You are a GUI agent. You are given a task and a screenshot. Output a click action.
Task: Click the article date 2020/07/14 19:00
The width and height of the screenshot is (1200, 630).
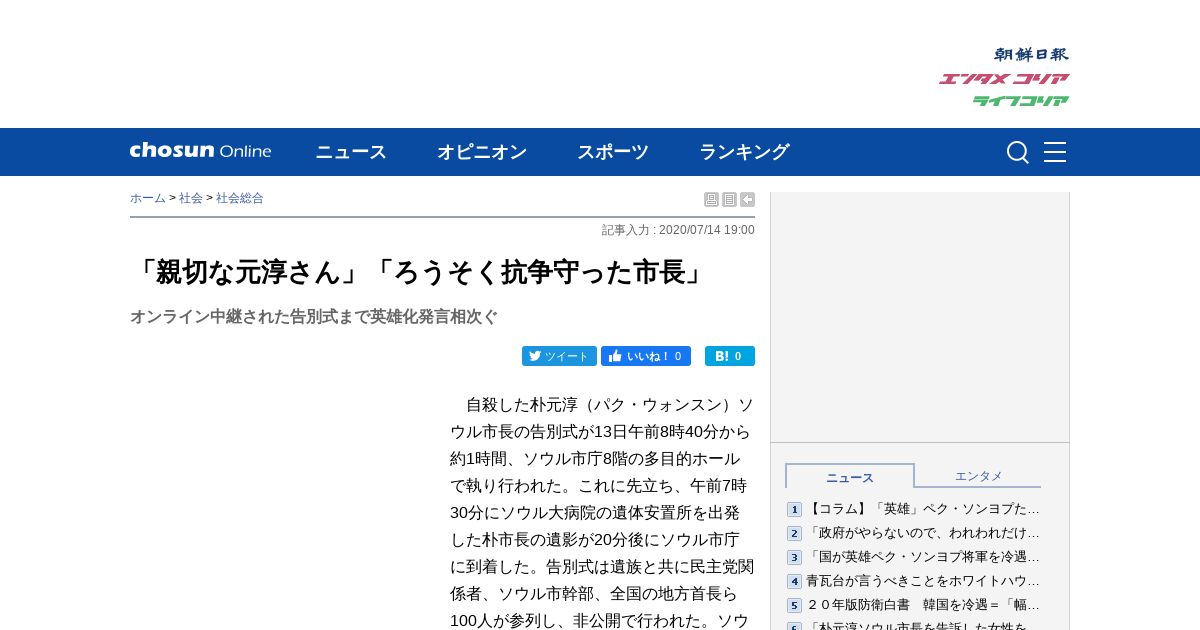click(x=707, y=230)
